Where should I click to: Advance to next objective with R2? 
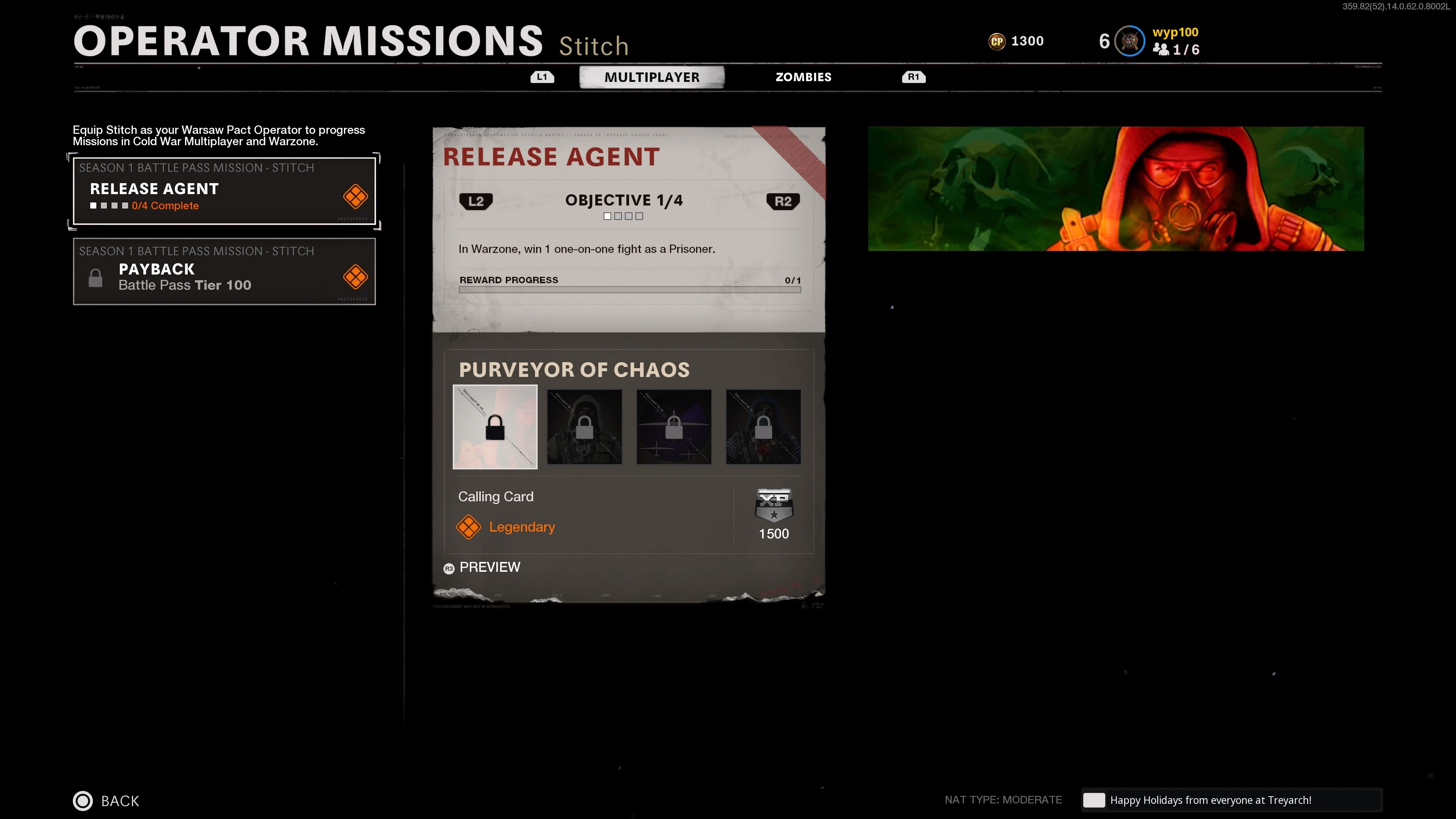[x=783, y=201]
